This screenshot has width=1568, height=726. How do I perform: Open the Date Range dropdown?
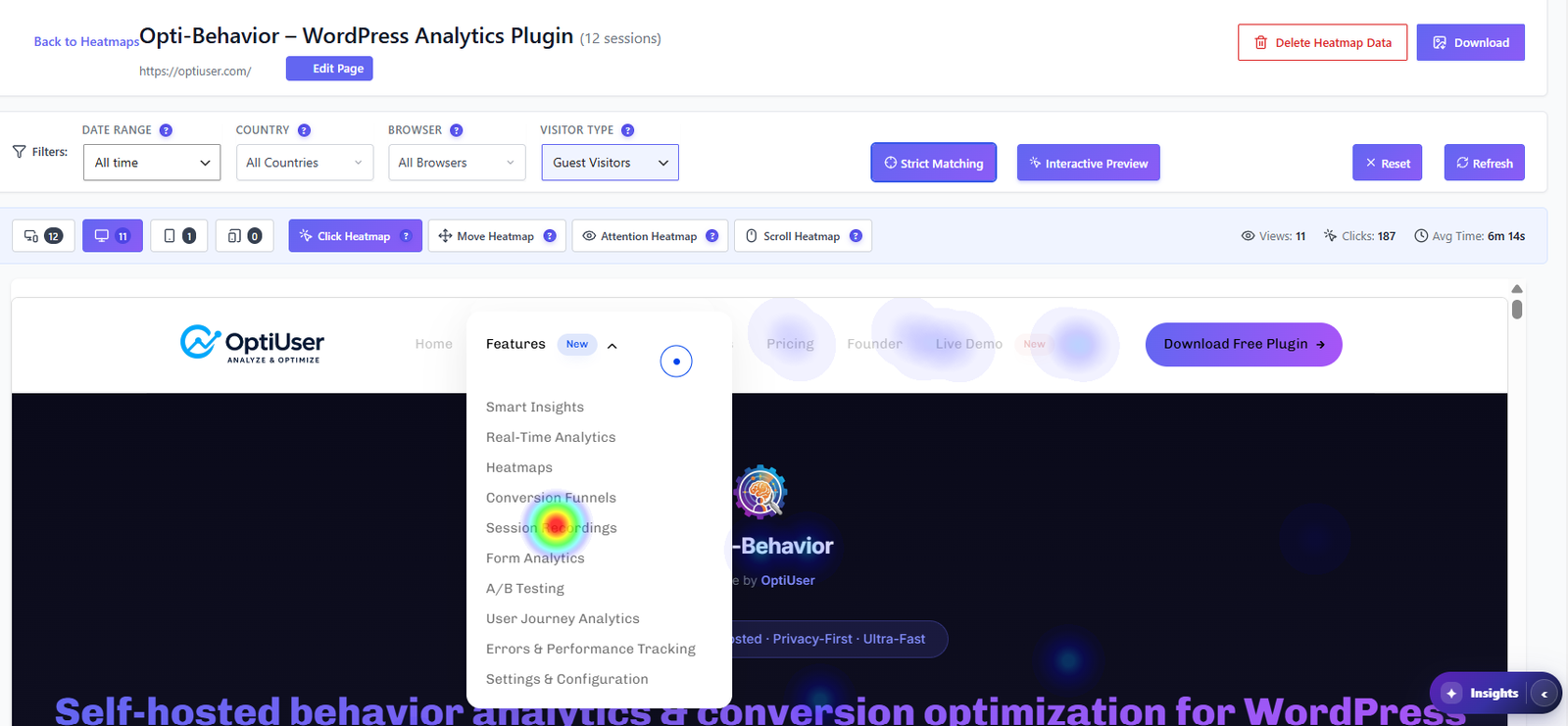(152, 163)
